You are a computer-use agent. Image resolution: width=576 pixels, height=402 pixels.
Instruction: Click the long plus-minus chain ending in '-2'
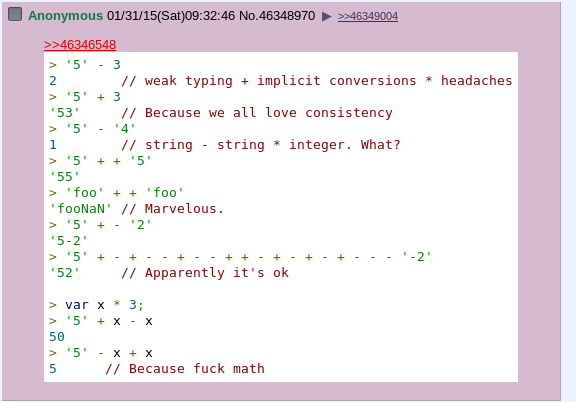240,256
